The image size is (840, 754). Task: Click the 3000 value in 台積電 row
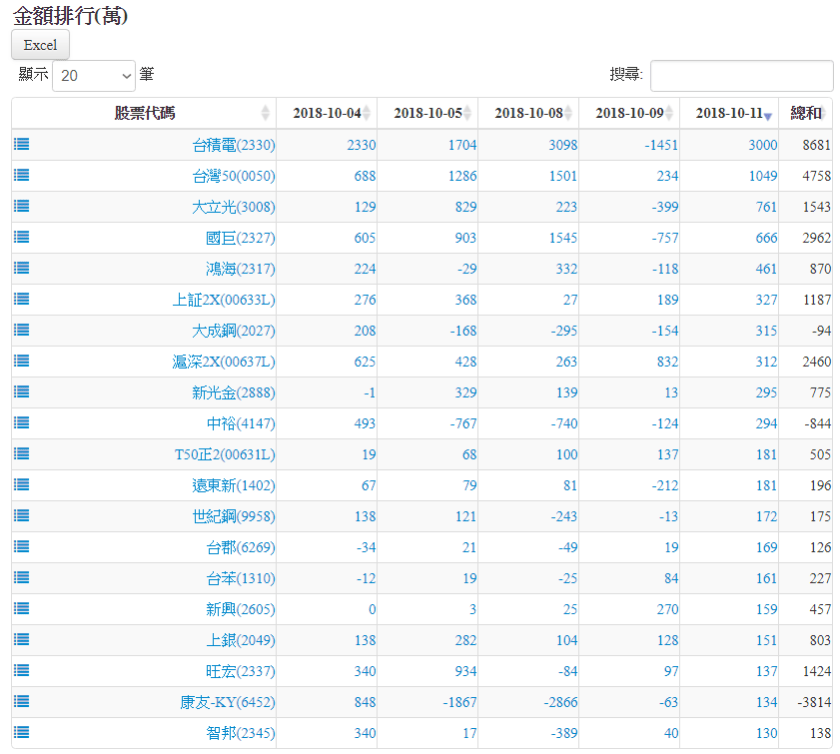762,145
